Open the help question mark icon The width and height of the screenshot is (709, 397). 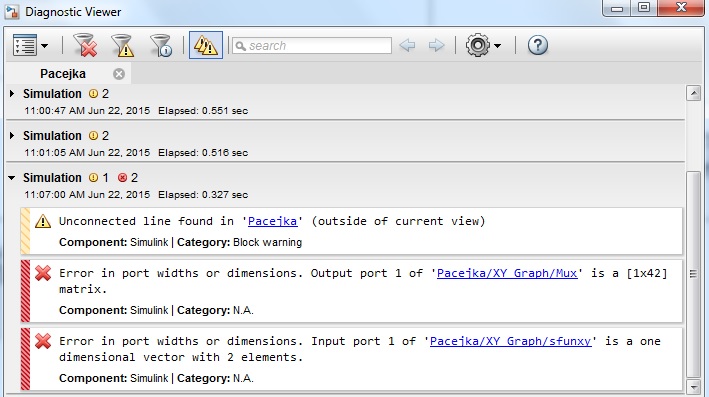pos(538,45)
